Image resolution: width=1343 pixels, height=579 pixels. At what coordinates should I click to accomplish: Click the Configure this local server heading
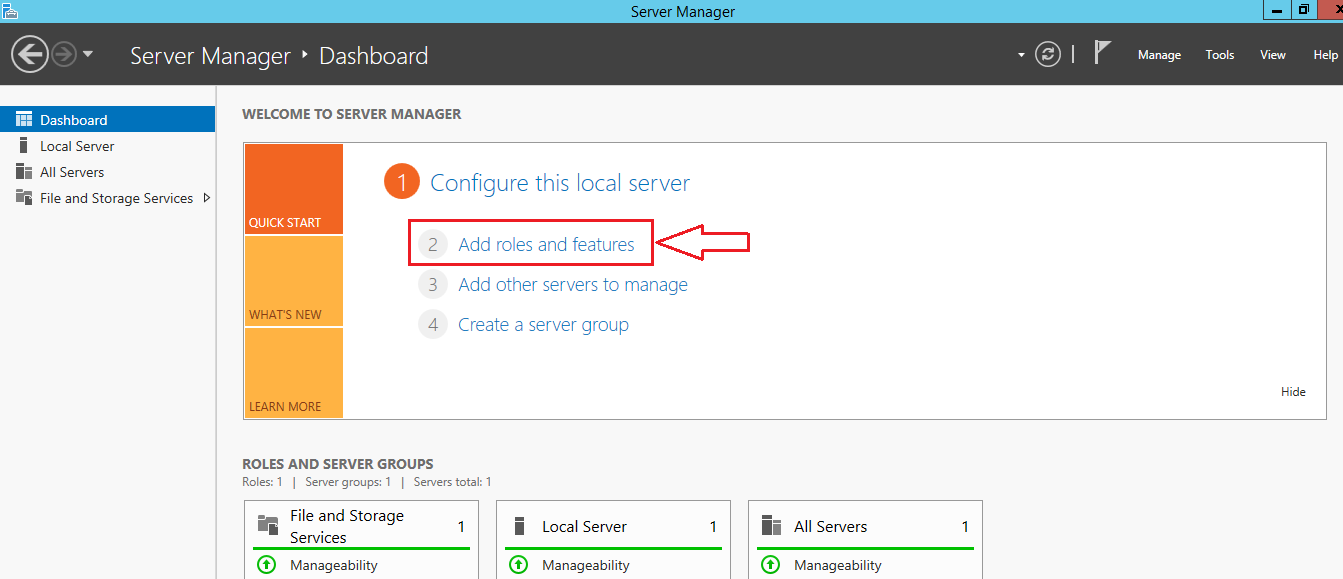[559, 183]
